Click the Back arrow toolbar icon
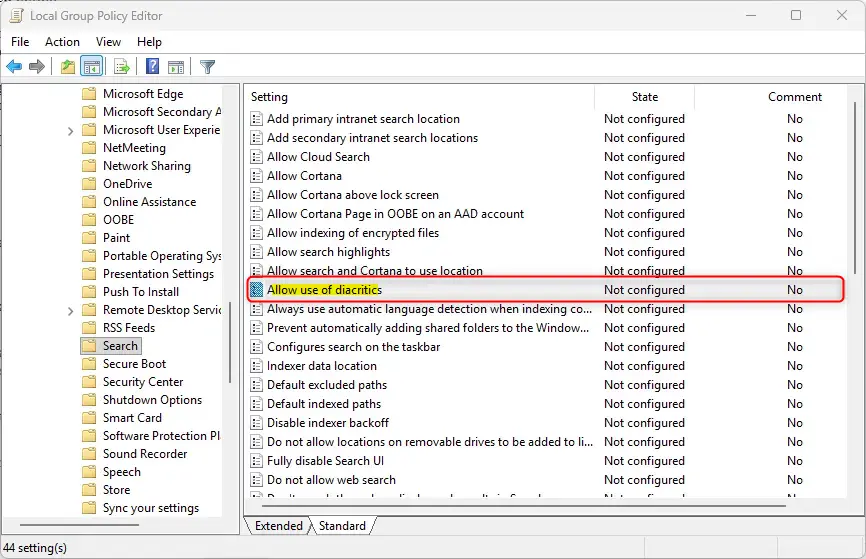 coord(14,67)
